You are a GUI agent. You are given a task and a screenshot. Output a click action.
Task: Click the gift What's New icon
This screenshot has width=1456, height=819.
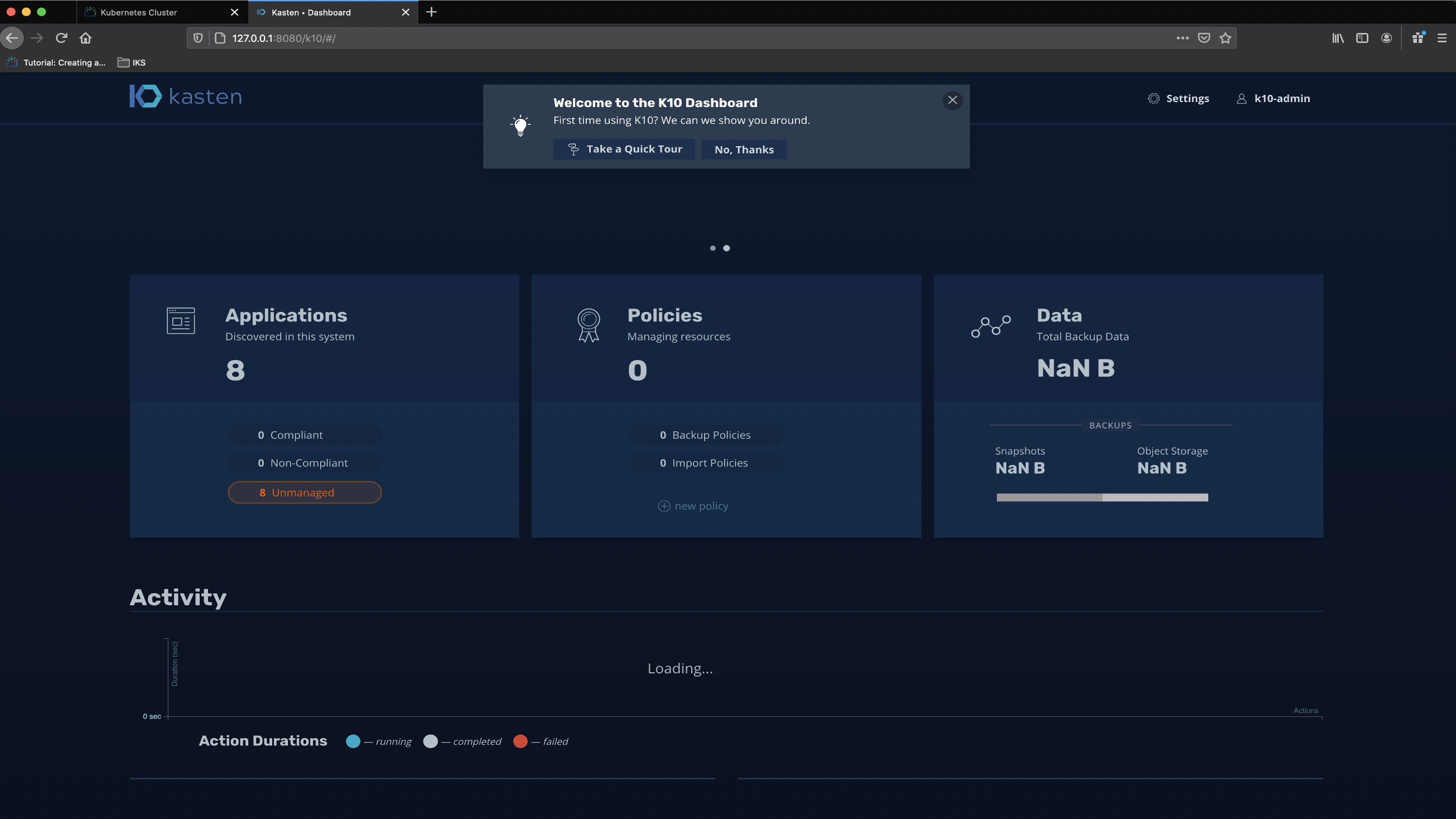point(1418,38)
